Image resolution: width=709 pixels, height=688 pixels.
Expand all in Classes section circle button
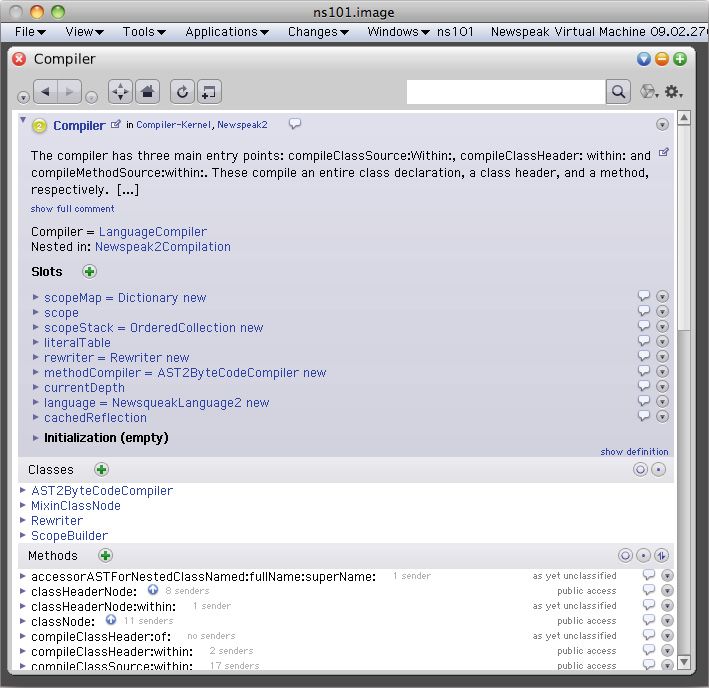click(640, 470)
